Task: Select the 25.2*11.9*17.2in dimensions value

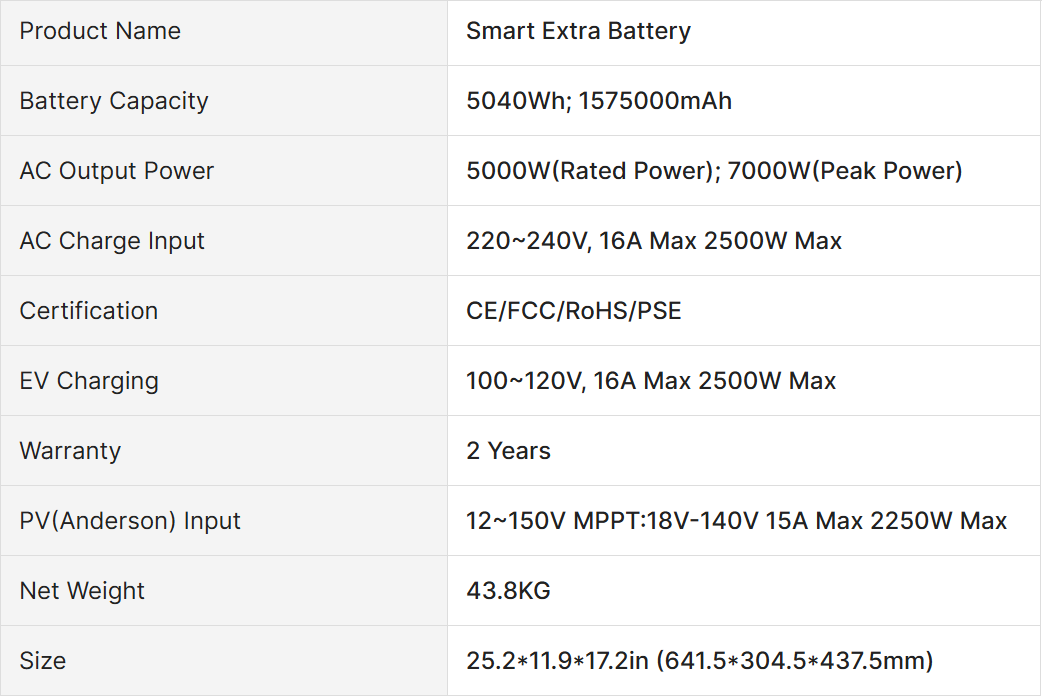Action: click(557, 660)
